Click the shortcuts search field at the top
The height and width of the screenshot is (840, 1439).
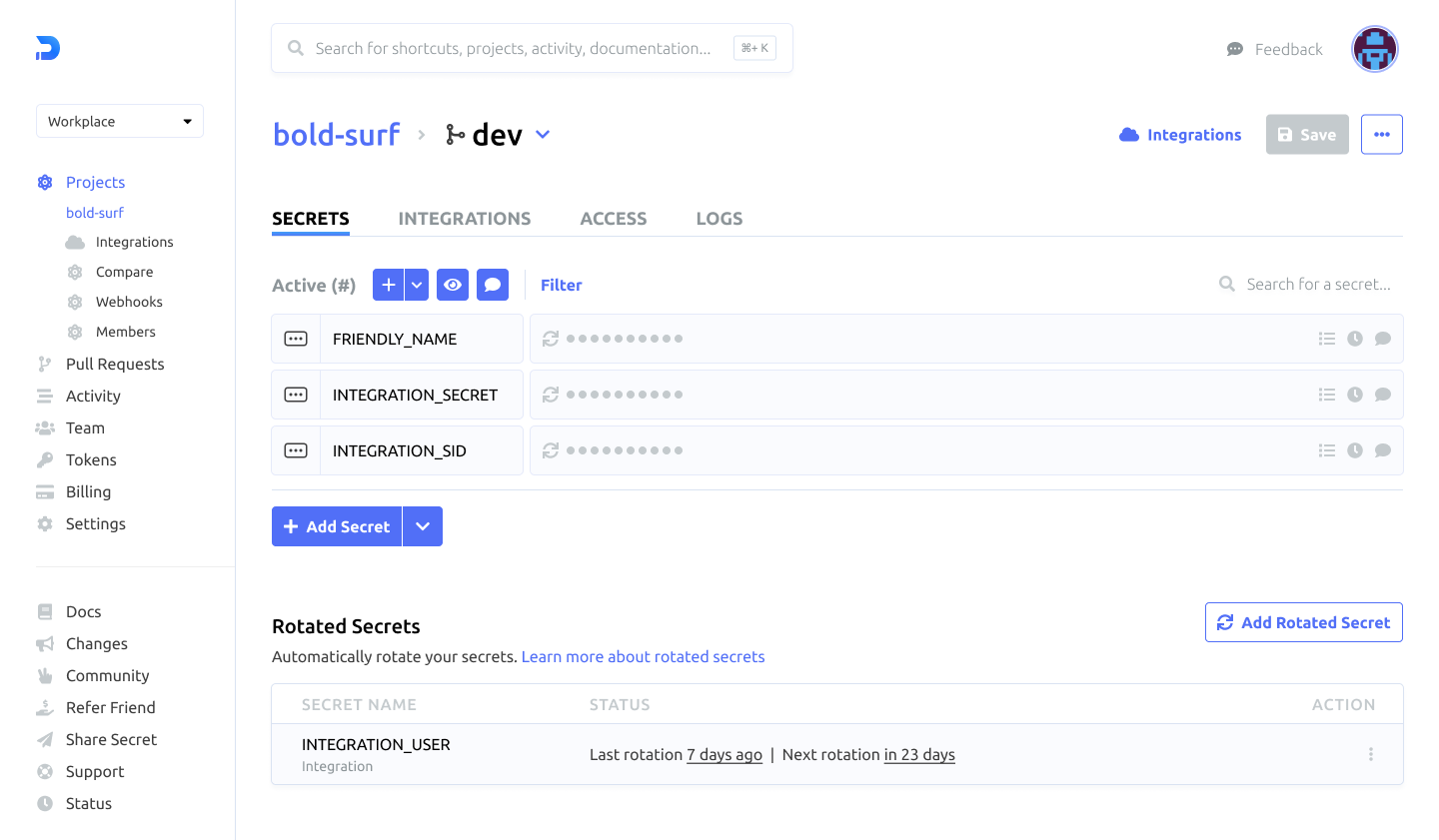click(531, 47)
